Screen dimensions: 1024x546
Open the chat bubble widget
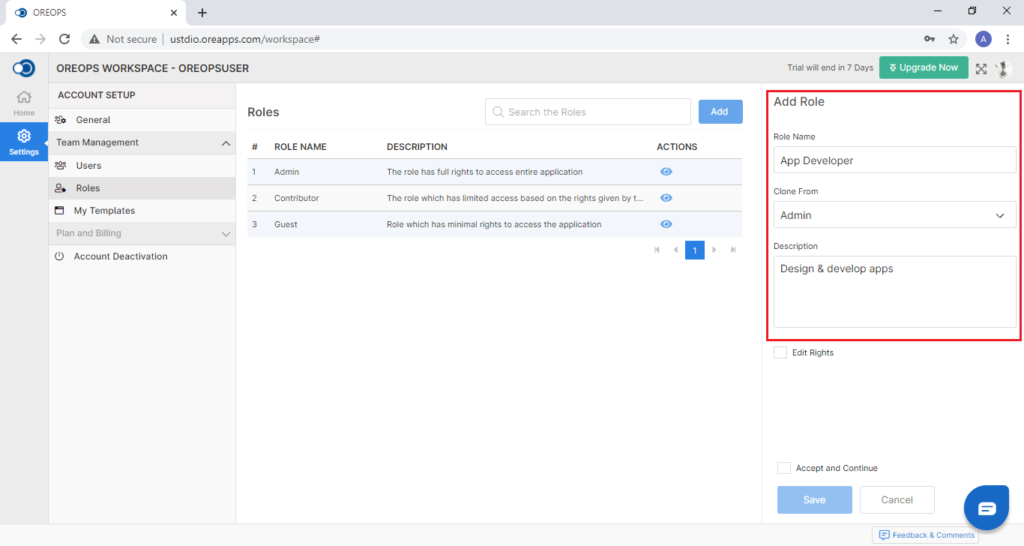point(986,507)
